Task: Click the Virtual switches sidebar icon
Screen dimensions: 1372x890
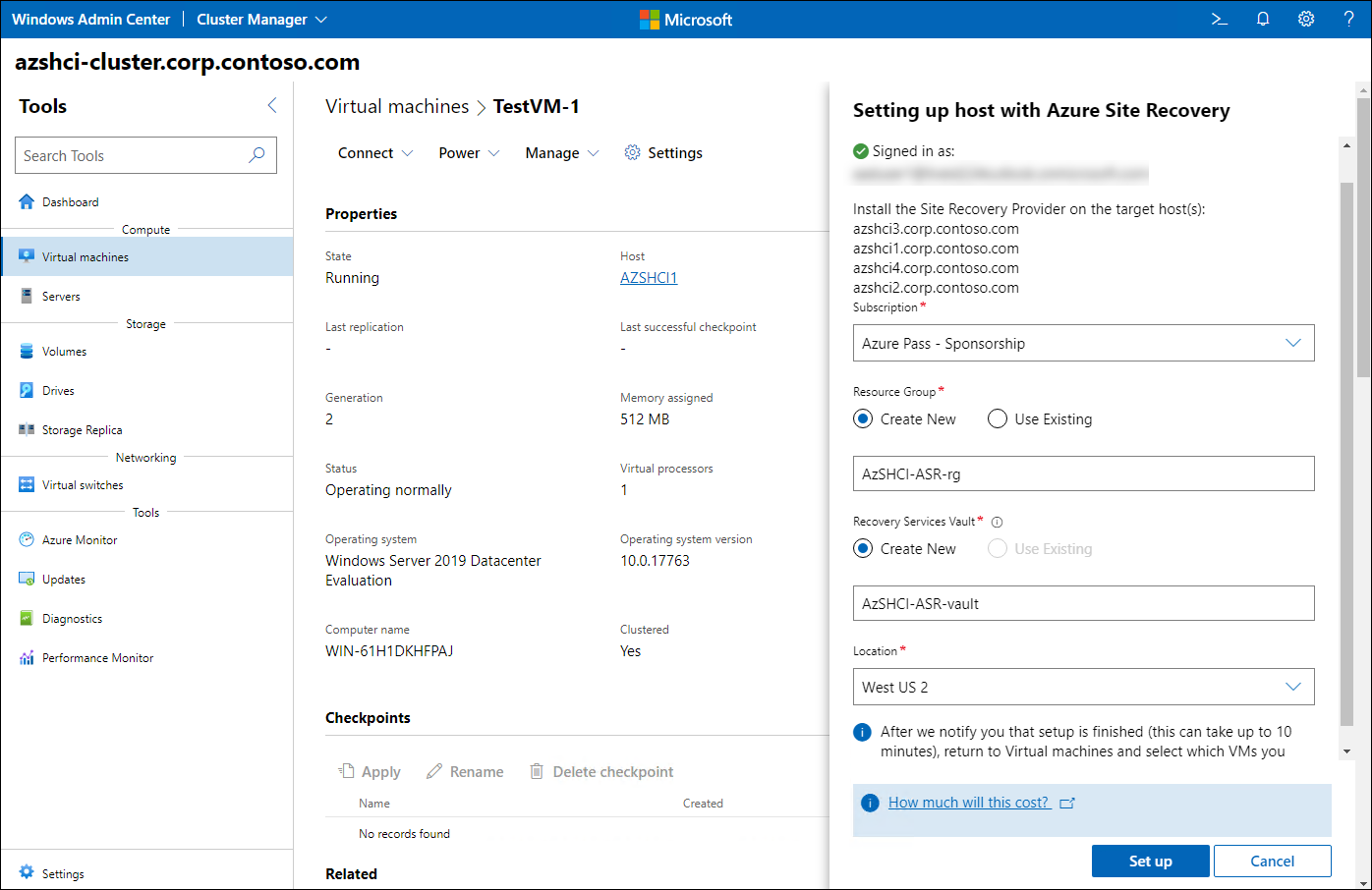Action: 27,484
